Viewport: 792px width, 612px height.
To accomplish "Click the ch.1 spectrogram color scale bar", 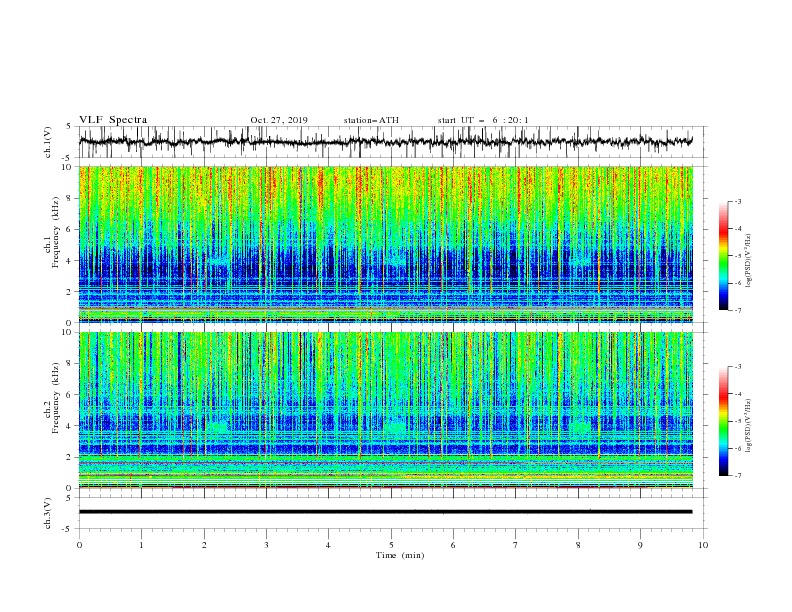I will 723,256.
